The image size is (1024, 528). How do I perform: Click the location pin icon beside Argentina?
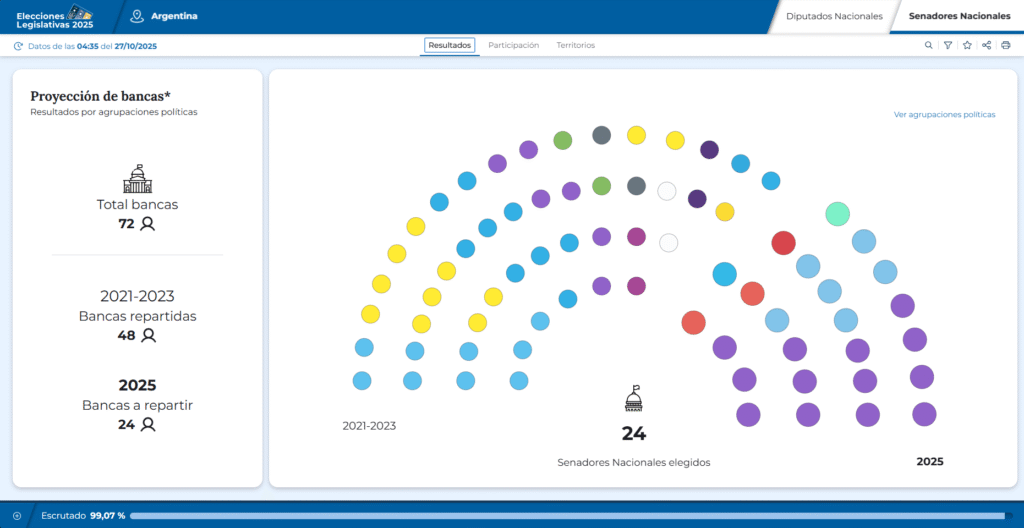(137, 16)
